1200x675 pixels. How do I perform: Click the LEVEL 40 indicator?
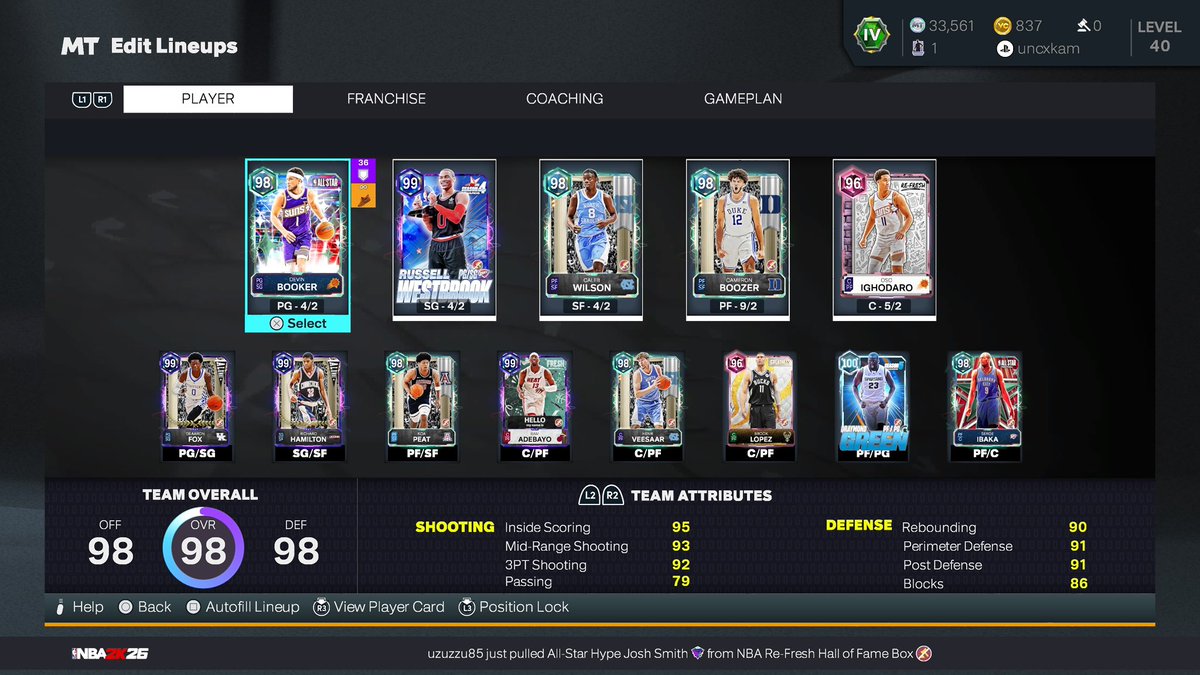tap(1159, 36)
